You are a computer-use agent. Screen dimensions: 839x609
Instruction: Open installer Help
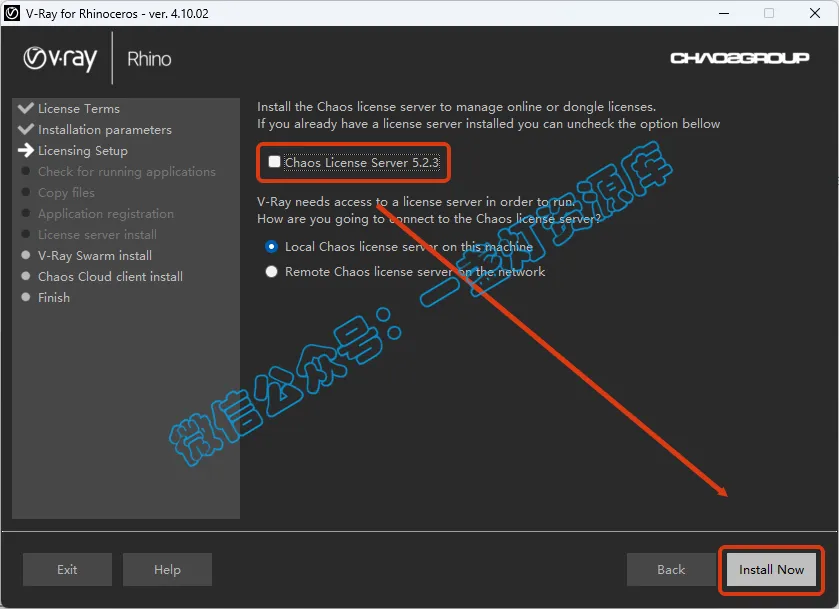[167, 569]
